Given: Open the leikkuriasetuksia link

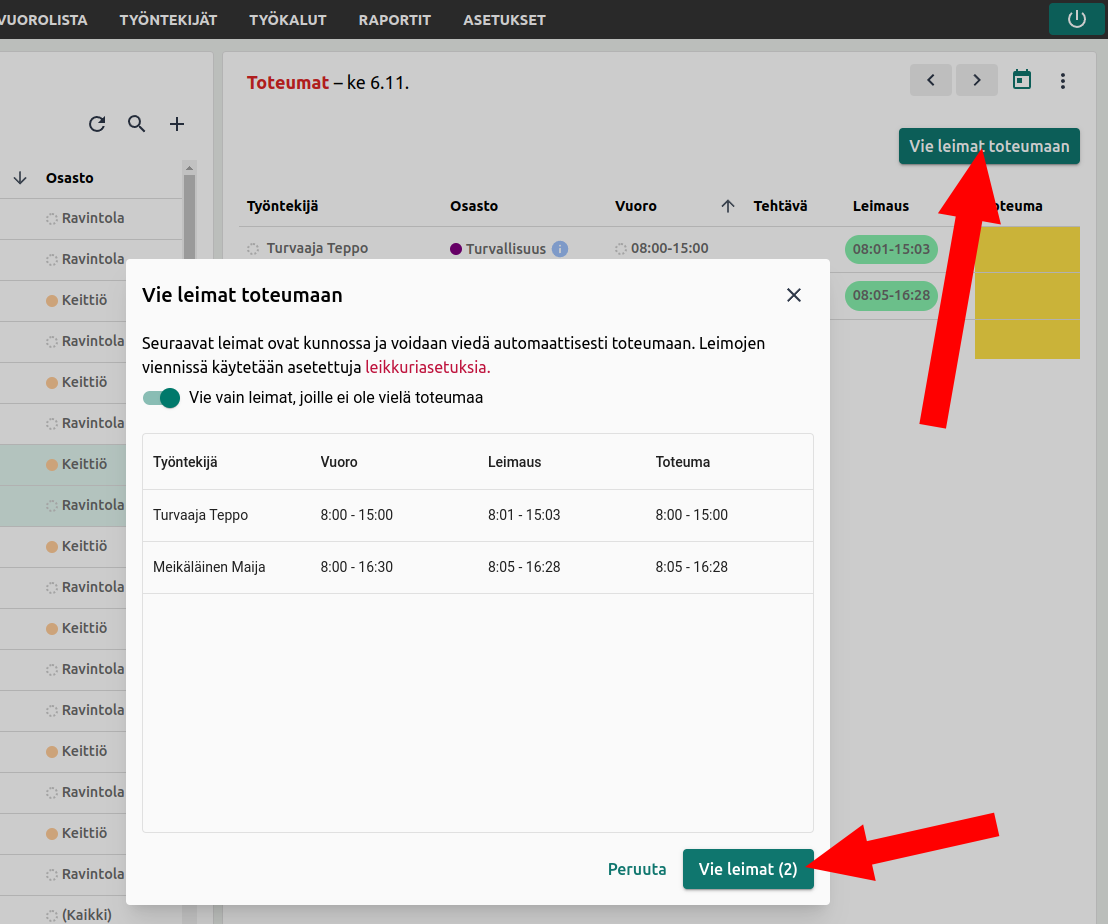Looking at the screenshot, I should tap(428, 367).
